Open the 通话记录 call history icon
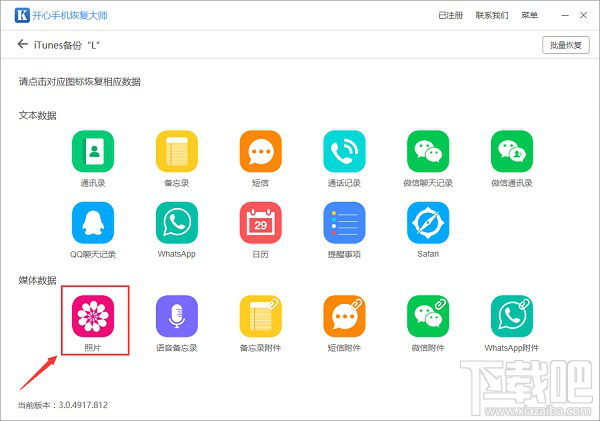Image resolution: width=600 pixels, height=421 pixels. point(344,151)
